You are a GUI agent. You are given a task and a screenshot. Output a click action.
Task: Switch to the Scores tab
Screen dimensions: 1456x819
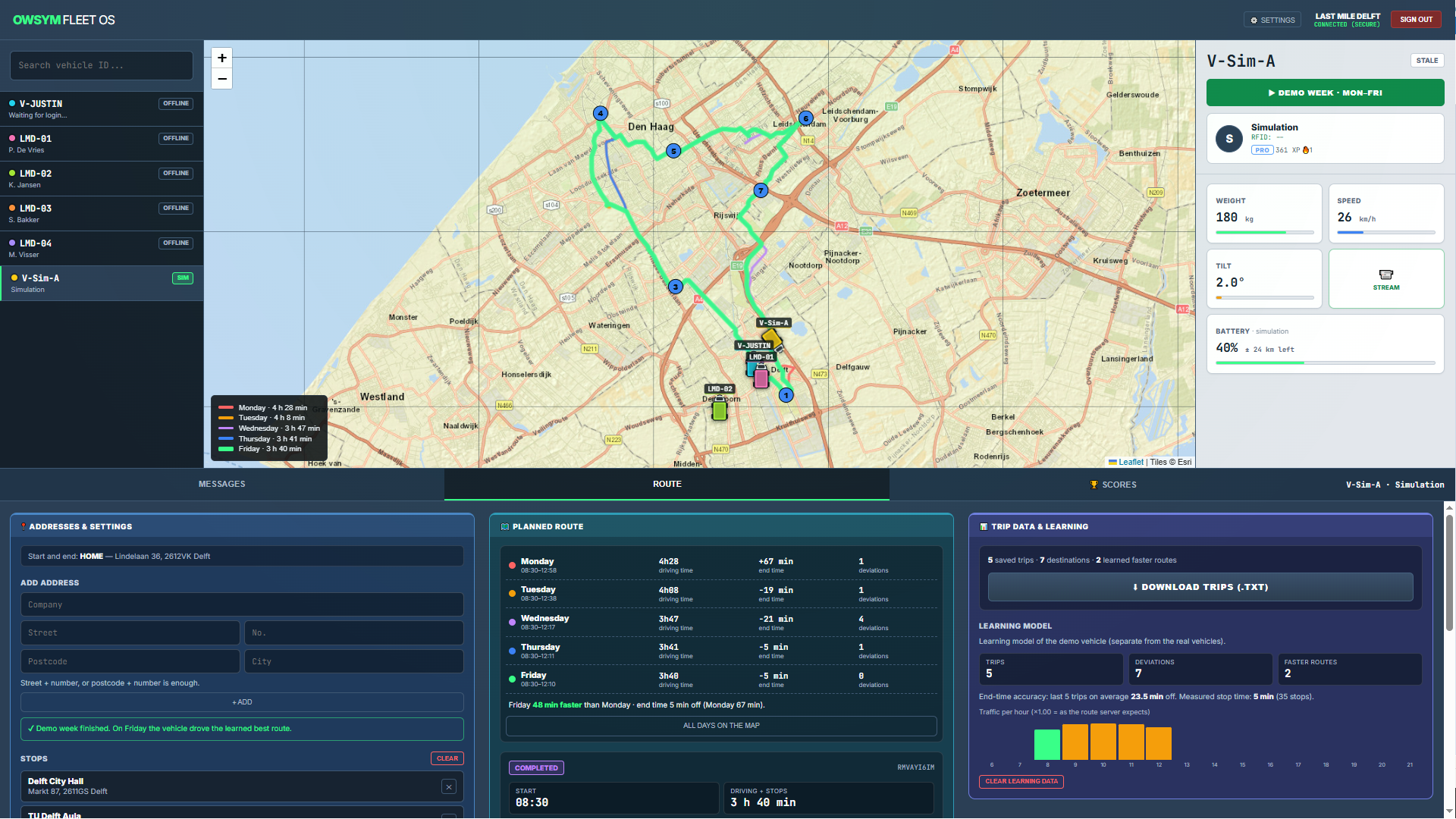1112,485
